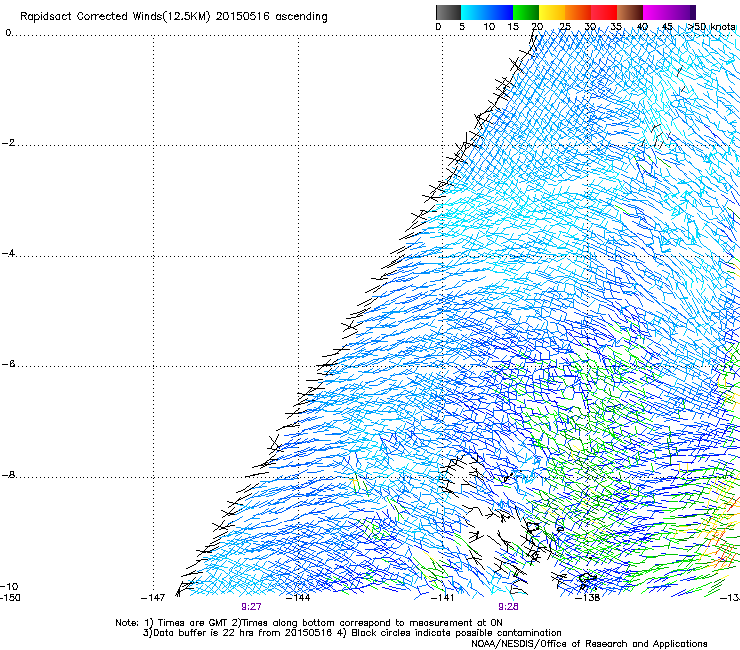Click the 'Times are GMT' note line

tap(309, 623)
